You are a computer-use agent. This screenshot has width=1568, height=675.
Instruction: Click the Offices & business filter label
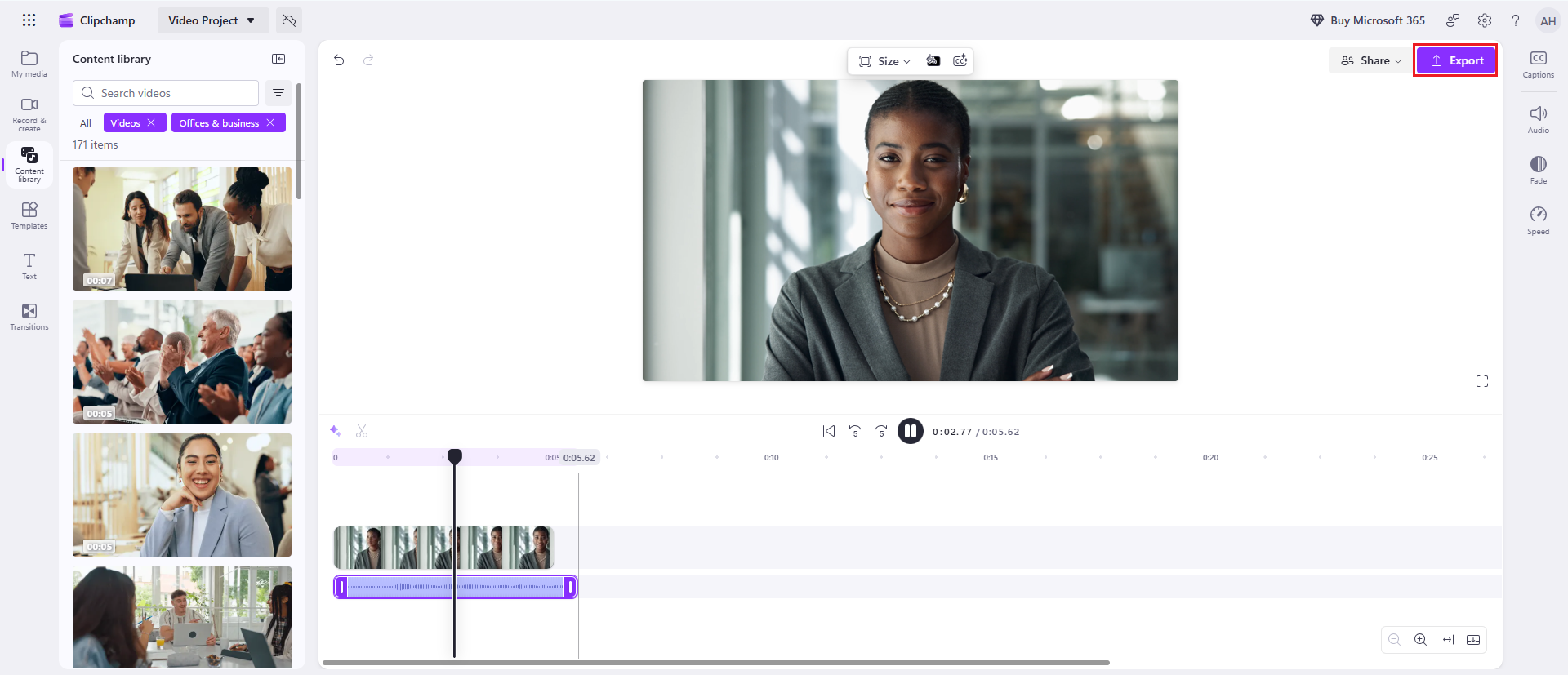click(x=219, y=123)
